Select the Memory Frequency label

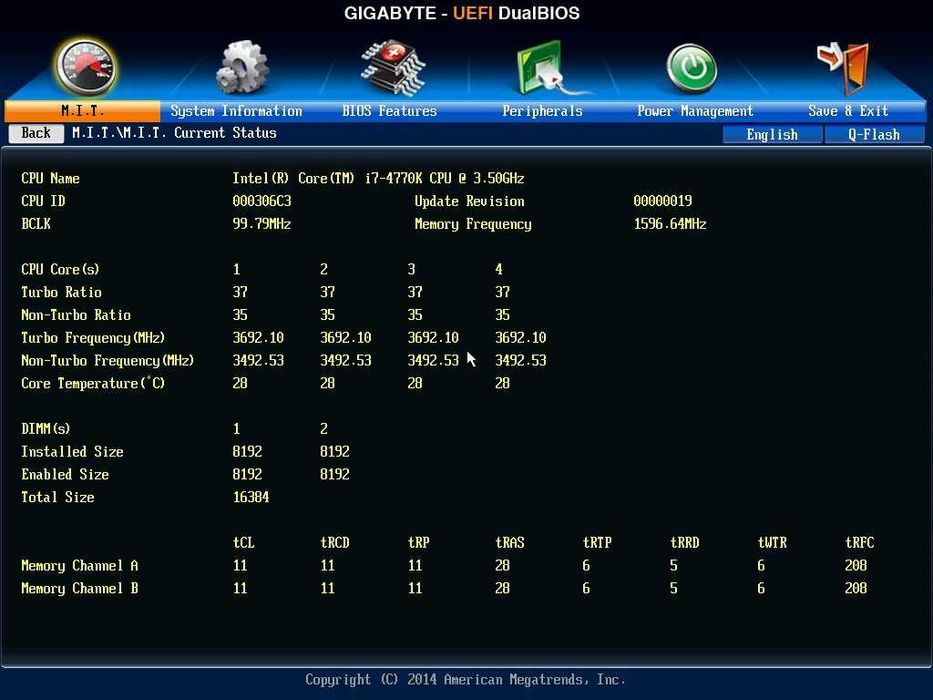[x=473, y=224]
